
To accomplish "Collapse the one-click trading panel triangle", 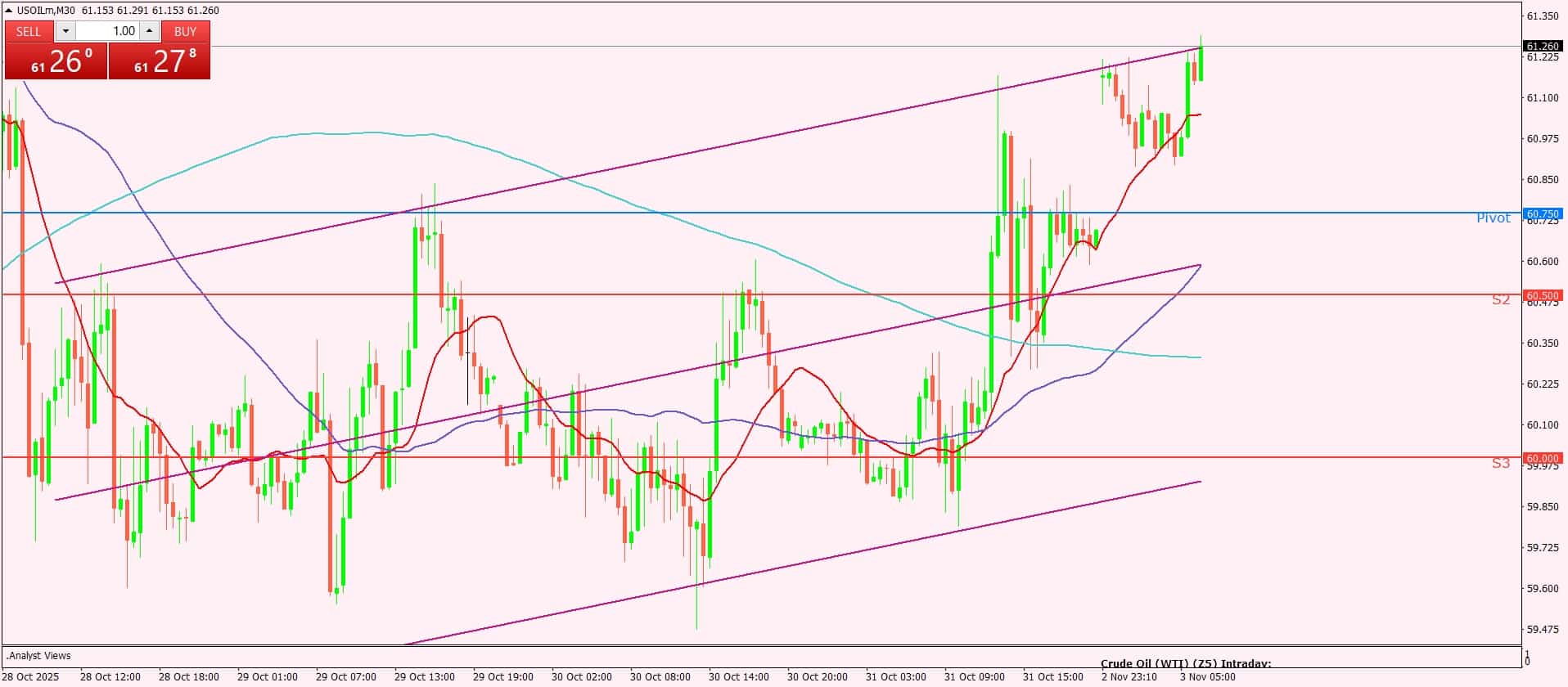I will [9, 11].
